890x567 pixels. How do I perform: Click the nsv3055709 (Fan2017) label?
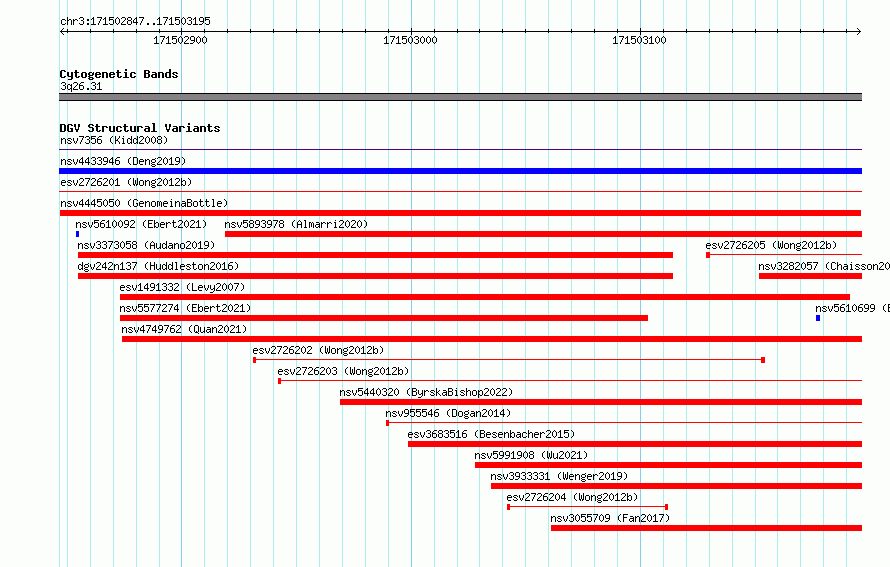pos(610,518)
